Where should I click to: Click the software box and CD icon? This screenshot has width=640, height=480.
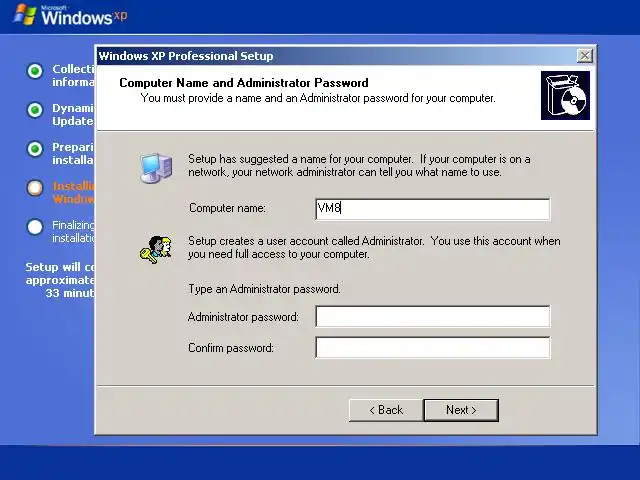click(565, 96)
